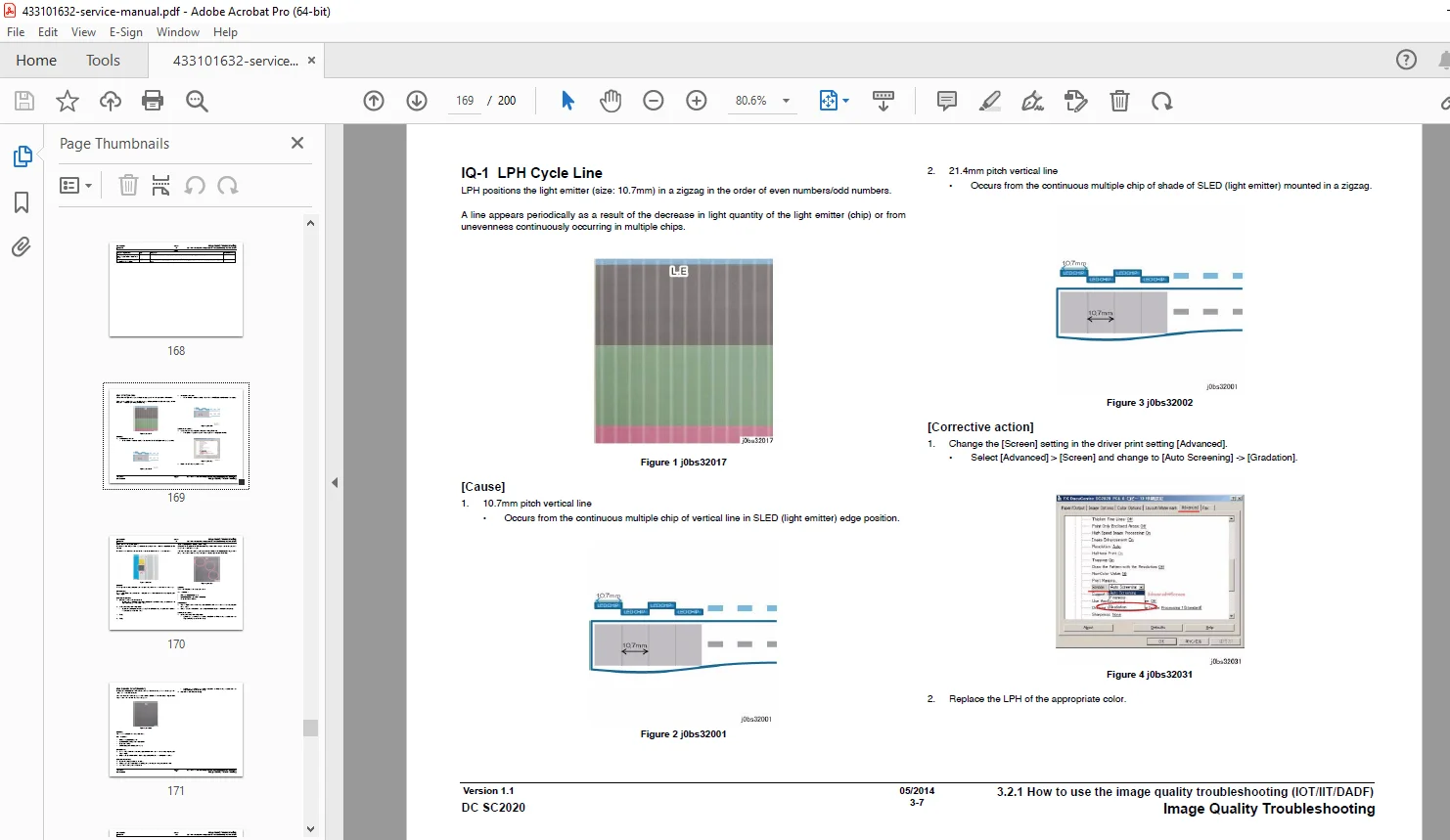Click the 'DC SC2020' footer text
The width and height of the screenshot is (1450, 840).
(493, 808)
